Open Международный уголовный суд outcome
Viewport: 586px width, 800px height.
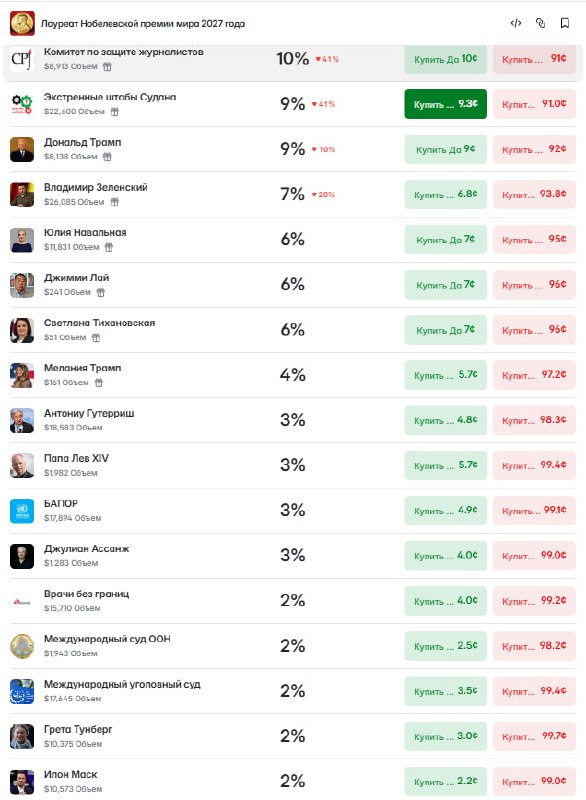click(122, 684)
